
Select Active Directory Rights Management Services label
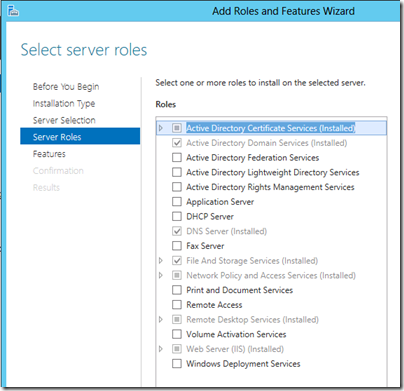click(x=270, y=187)
